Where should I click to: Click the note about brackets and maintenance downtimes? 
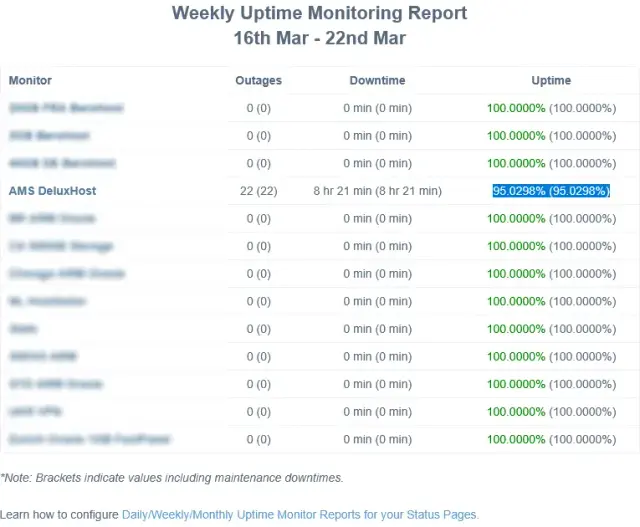click(x=172, y=478)
